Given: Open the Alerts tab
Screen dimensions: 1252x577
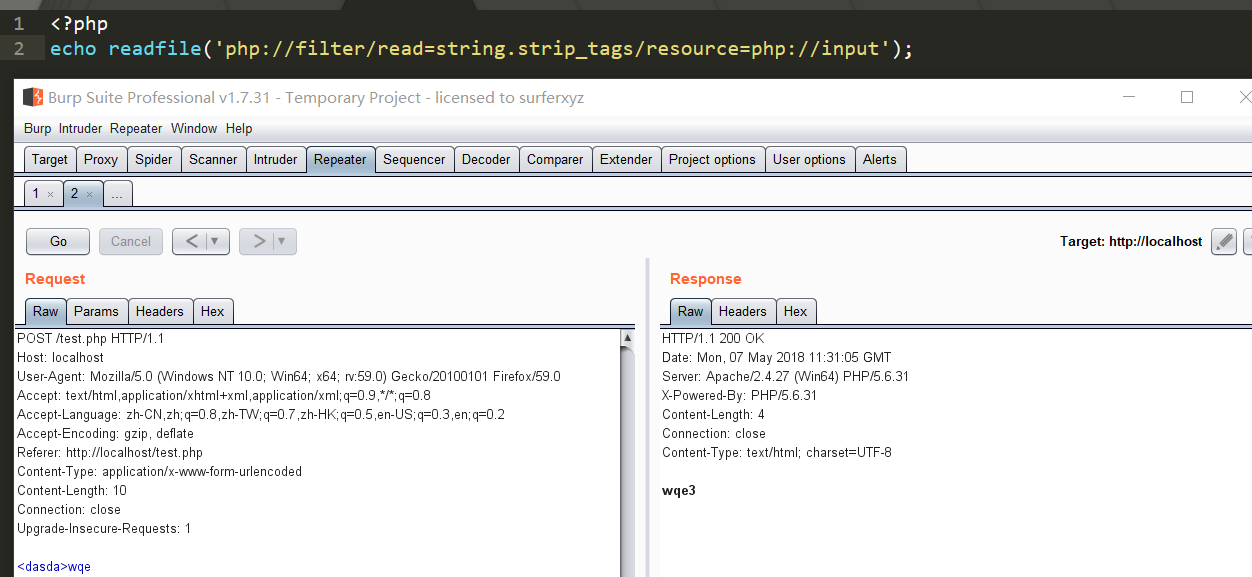Looking at the screenshot, I should click(880, 159).
